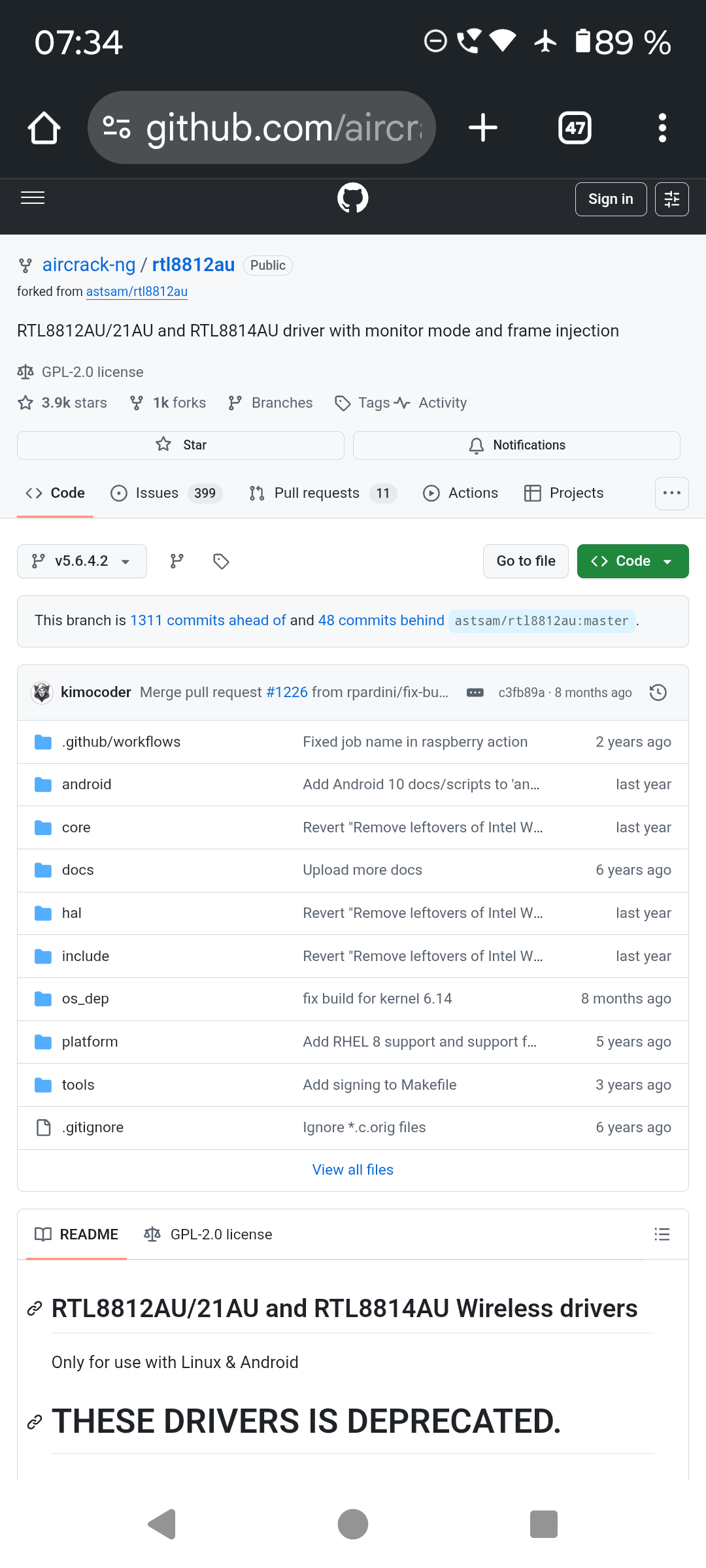The width and height of the screenshot is (706, 1568).
Task: Show more repository tabs with three dots
Action: pyautogui.click(x=671, y=493)
